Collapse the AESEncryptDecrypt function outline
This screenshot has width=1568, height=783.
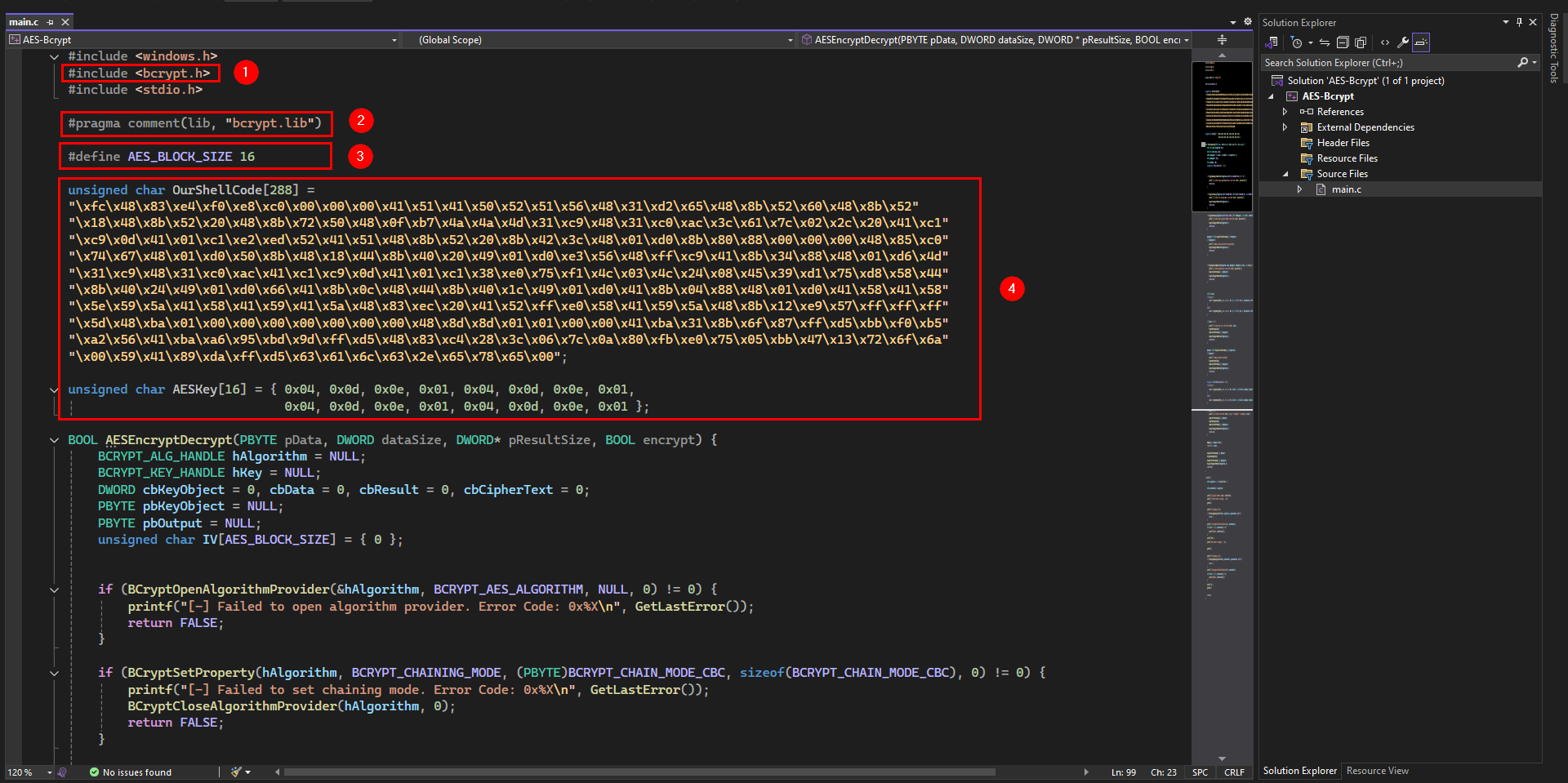click(x=55, y=440)
